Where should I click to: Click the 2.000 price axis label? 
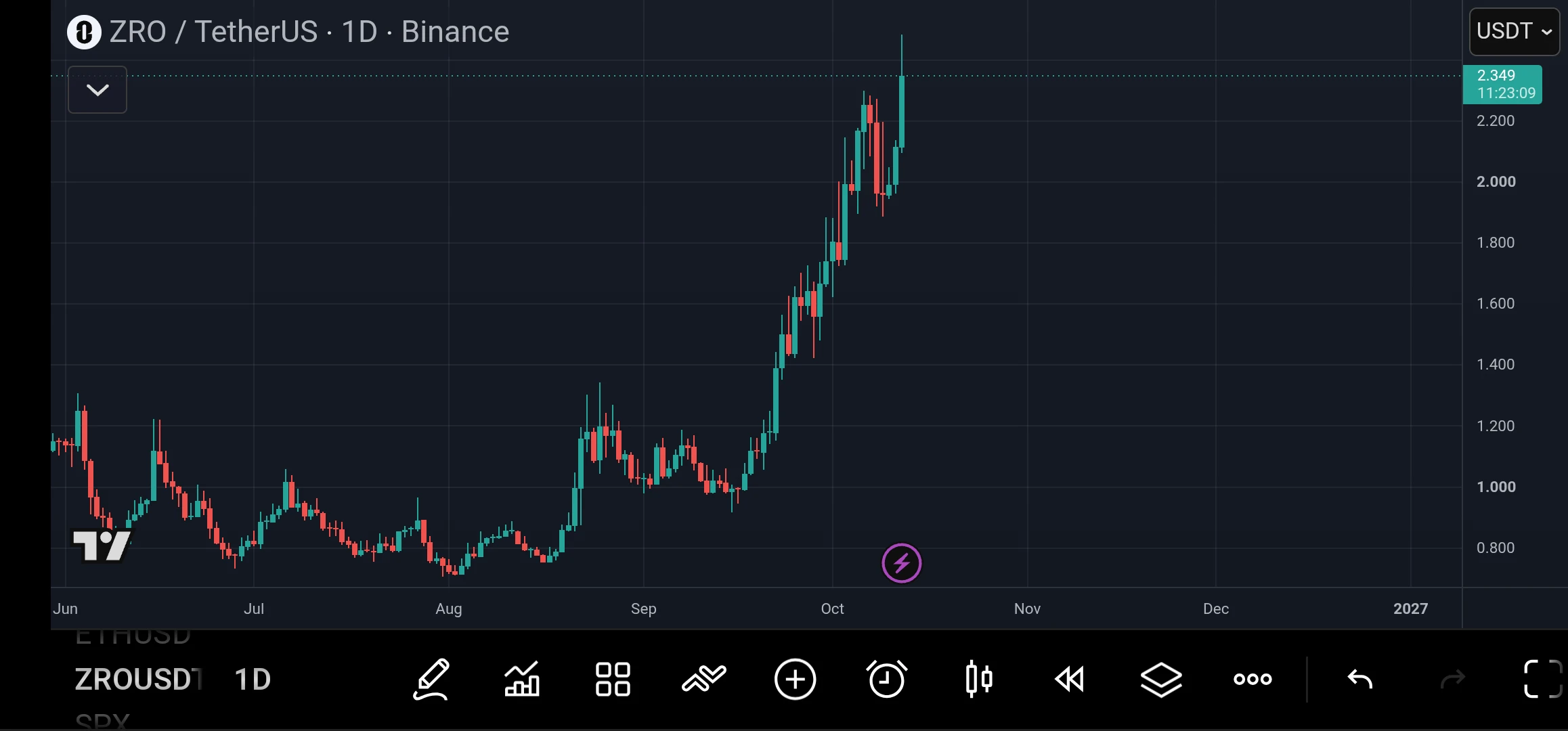tap(1496, 181)
